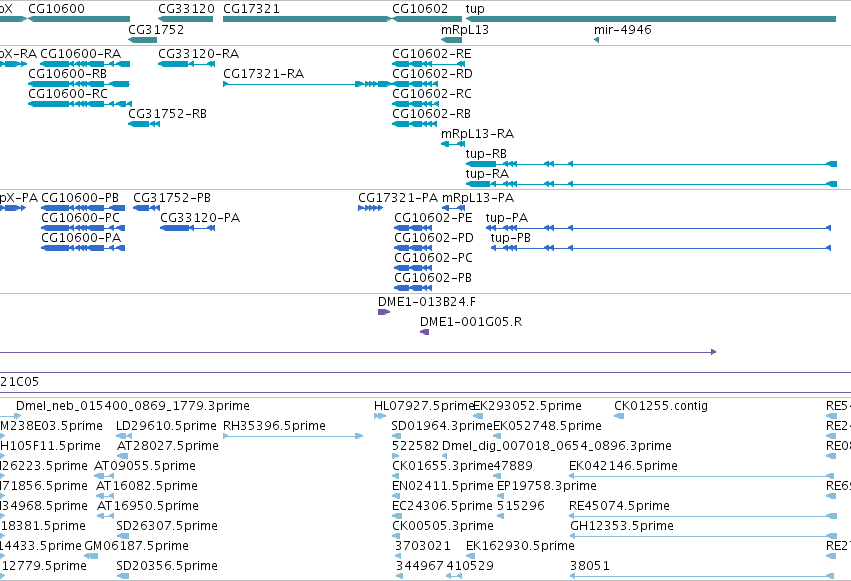Click EST AT16950.5prime label
The image size is (851, 581).
(x=148, y=506)
